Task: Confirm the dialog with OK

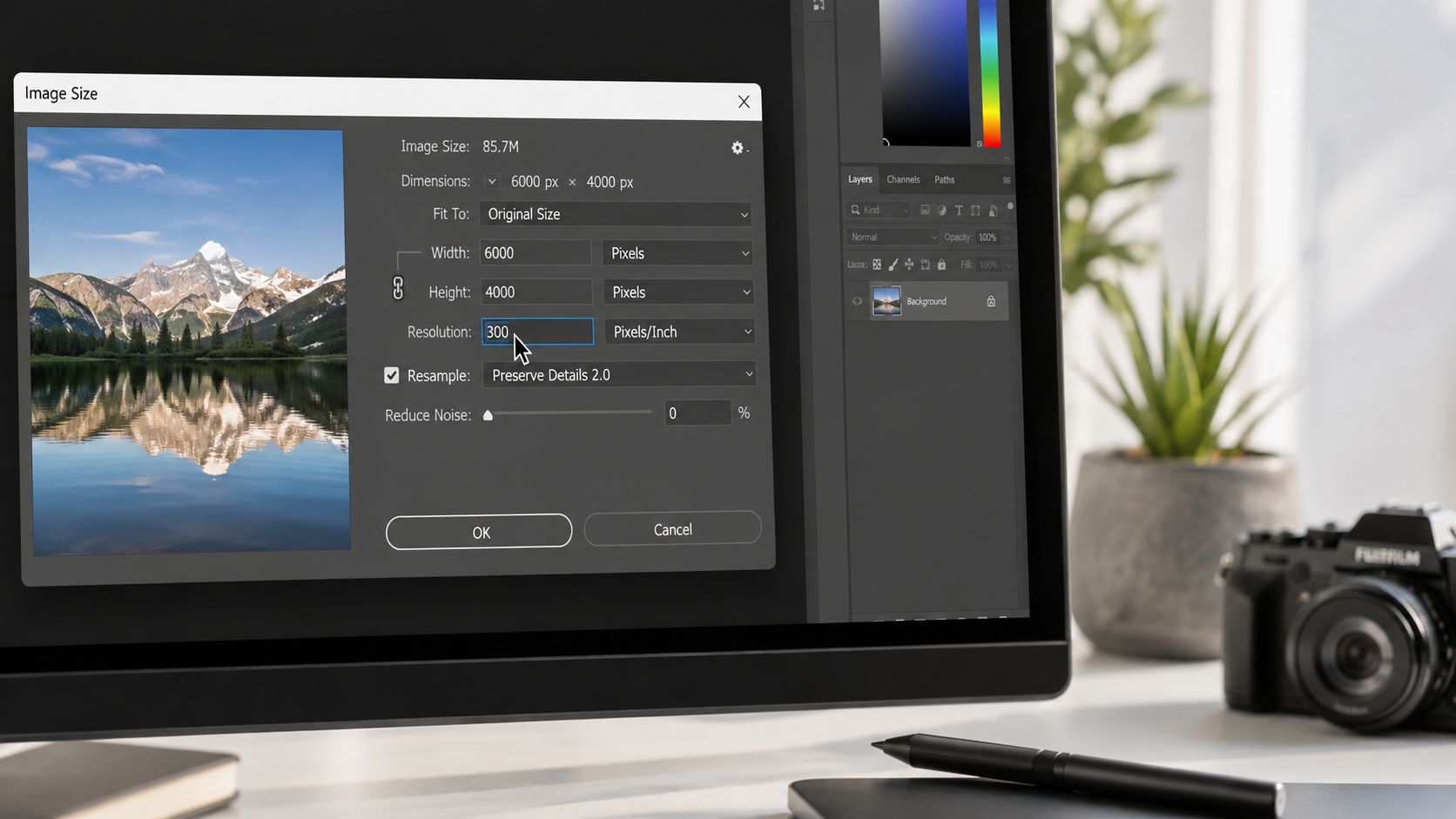Action: 479,532
